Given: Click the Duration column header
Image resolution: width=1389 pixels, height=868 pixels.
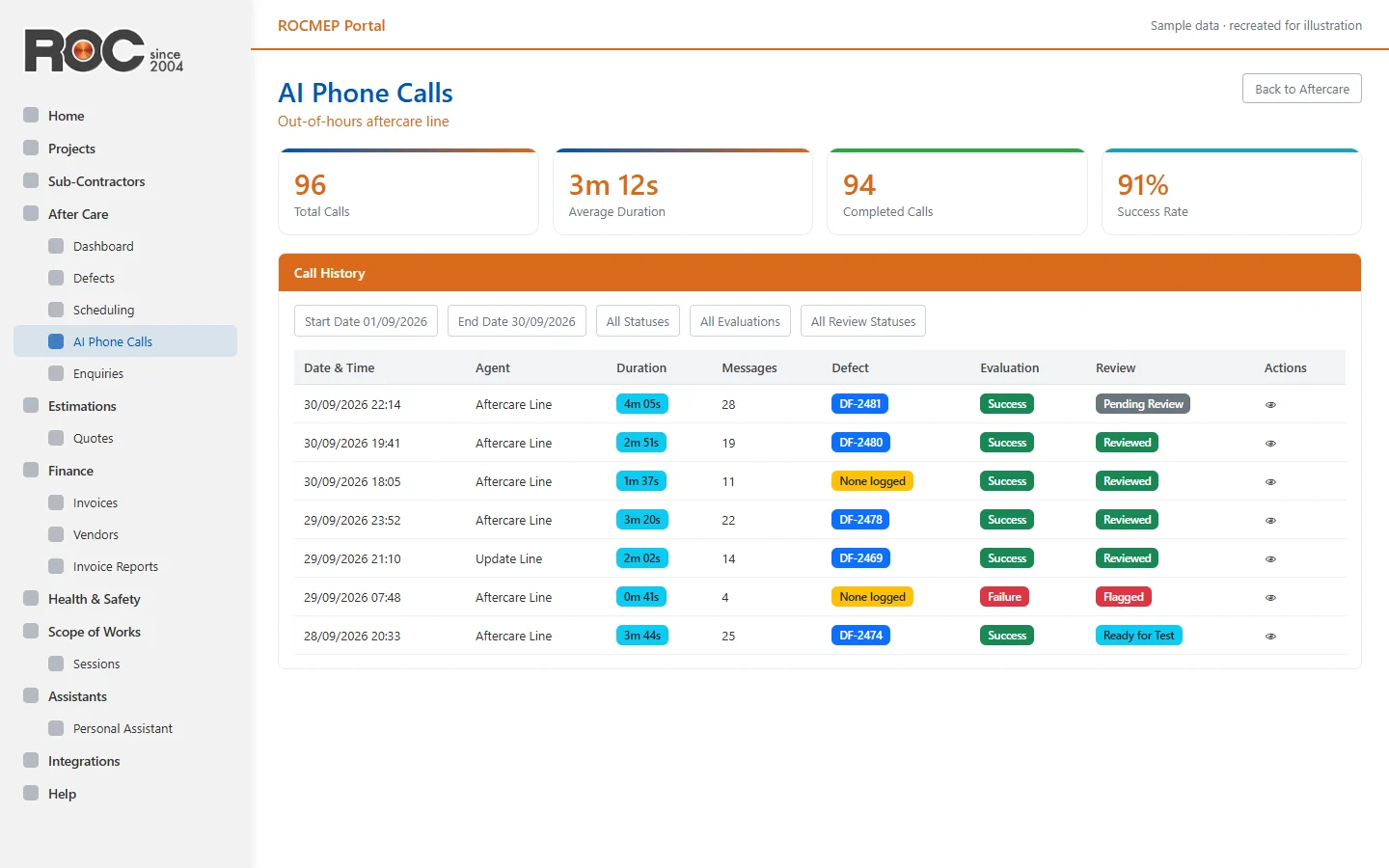Looking at the screenshot, I should 641,368.
